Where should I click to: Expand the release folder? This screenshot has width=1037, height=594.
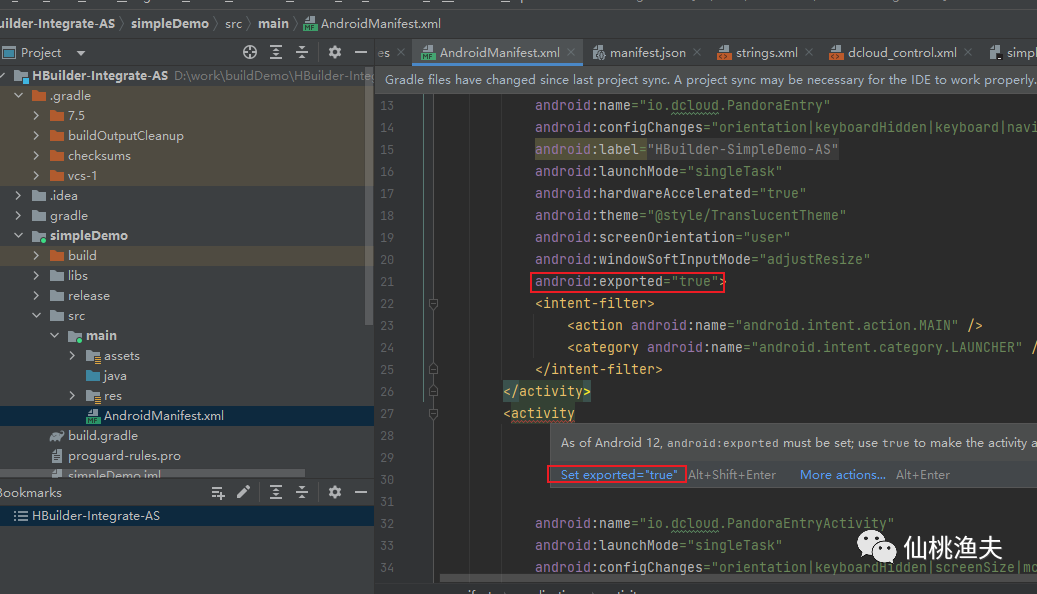pos(36,296)
